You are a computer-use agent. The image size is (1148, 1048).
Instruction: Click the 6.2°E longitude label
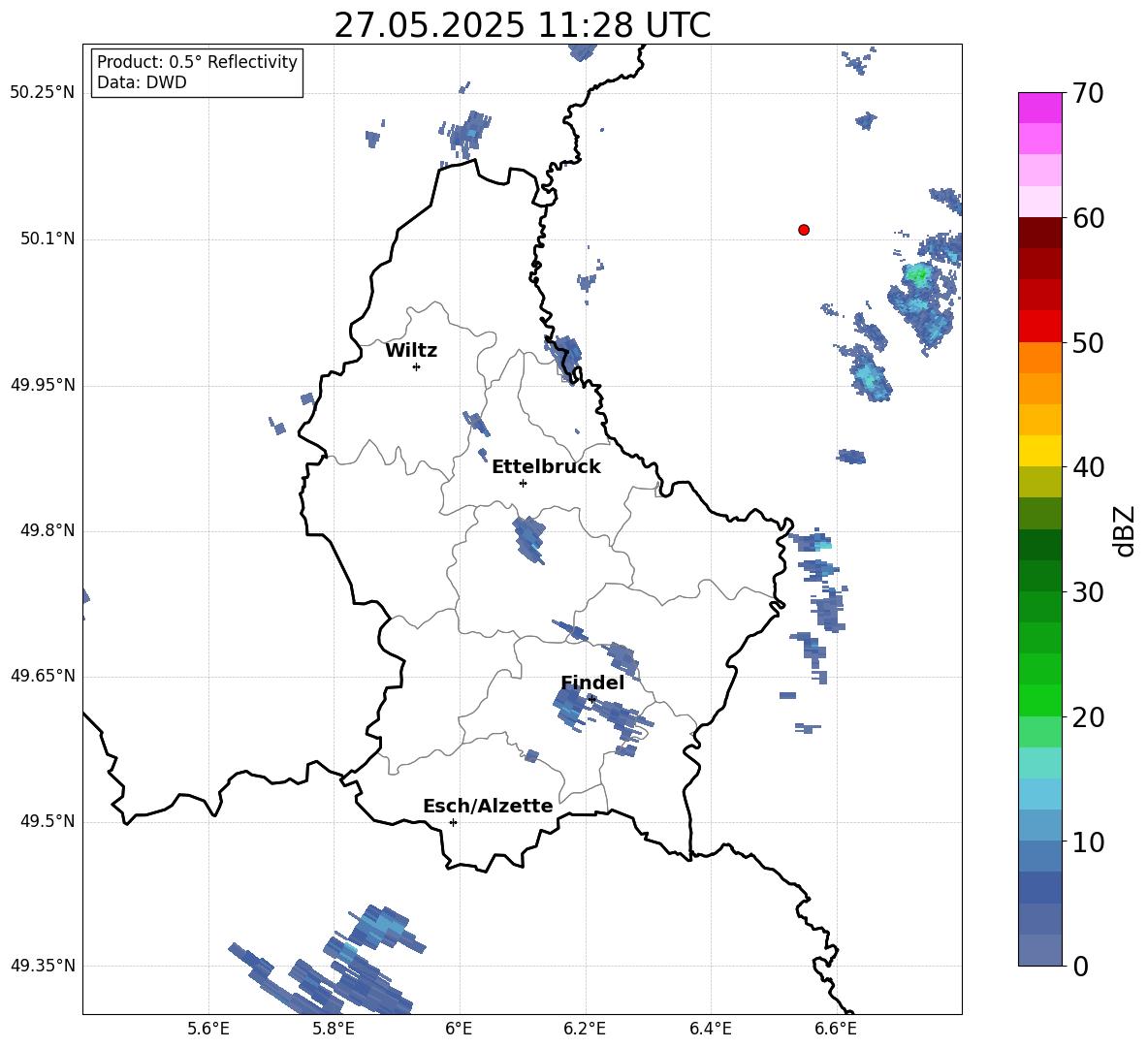[x=585, y=1029]
